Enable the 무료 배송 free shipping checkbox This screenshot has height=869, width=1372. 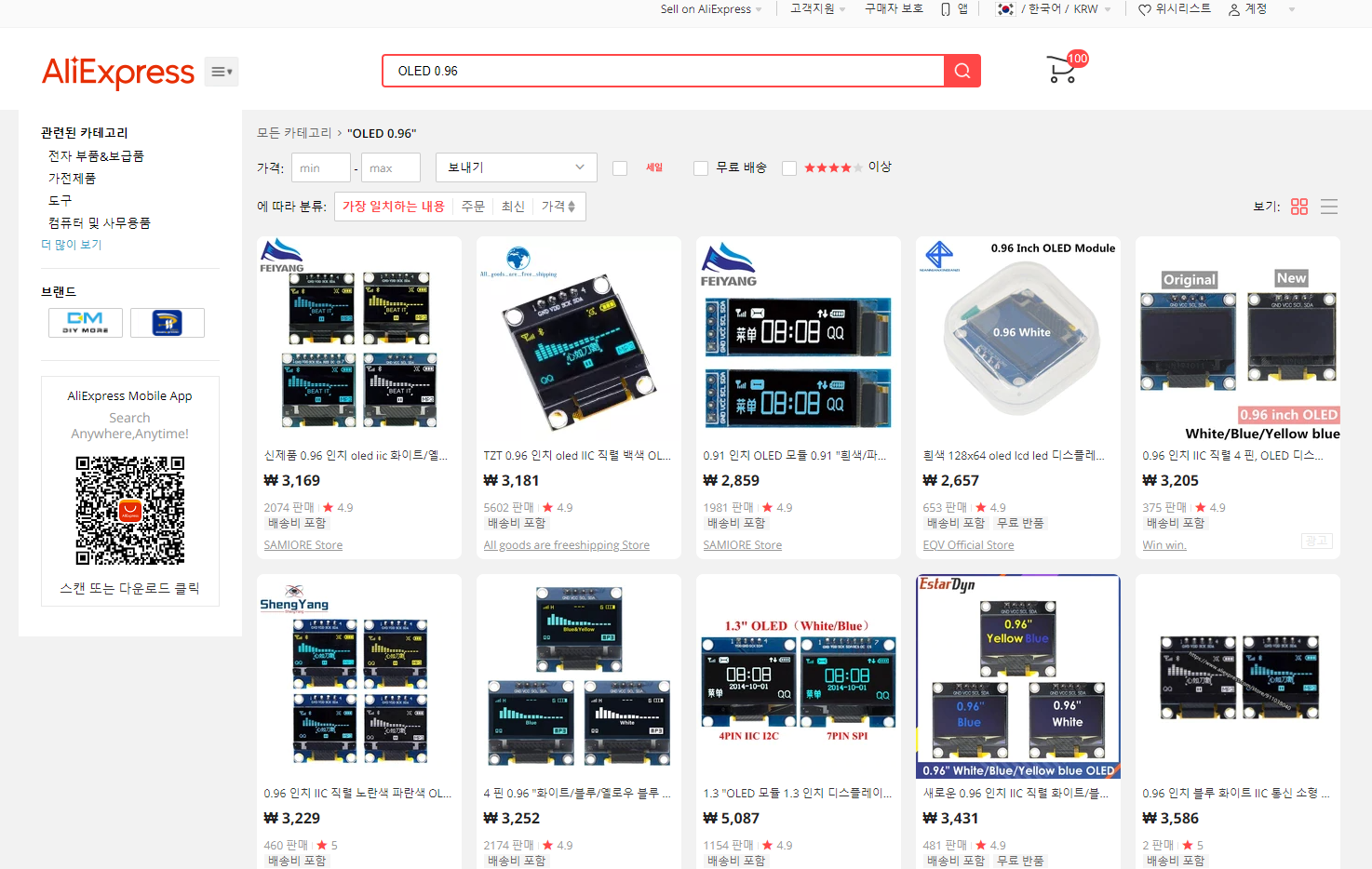tap(701, 168)
